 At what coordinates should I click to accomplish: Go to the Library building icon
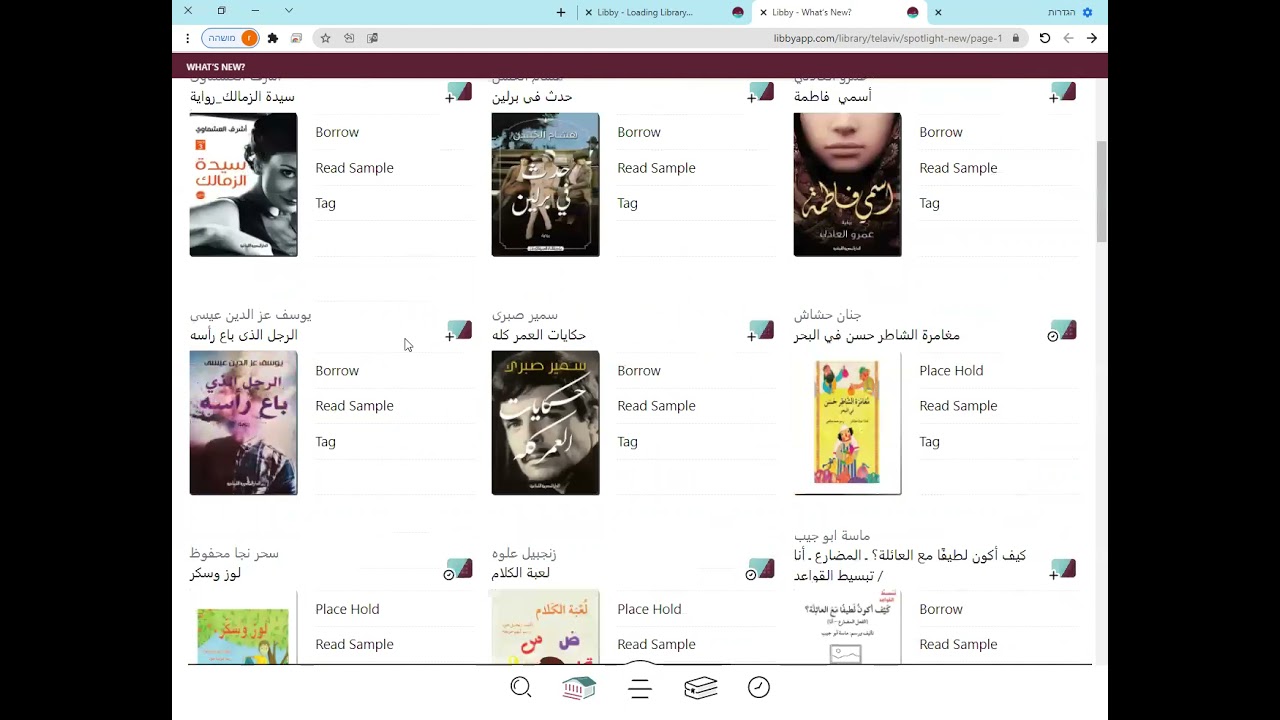(x=579, y=687)
